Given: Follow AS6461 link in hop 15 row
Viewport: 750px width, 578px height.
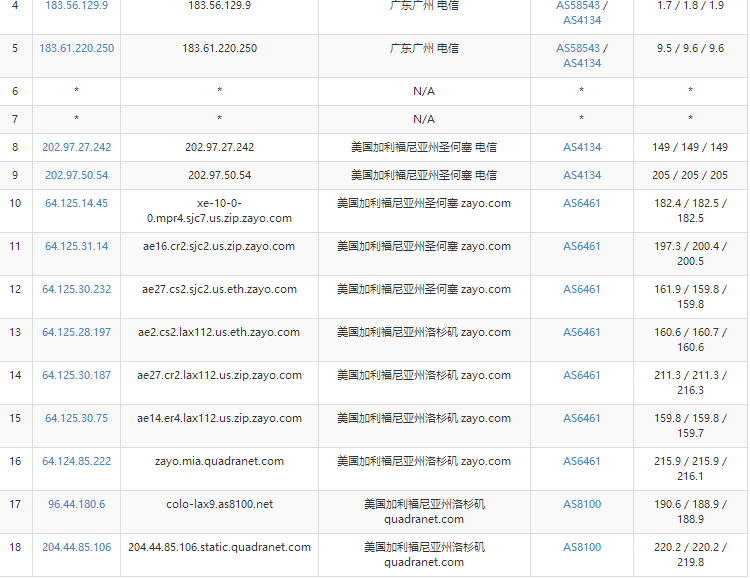Looking at the screenshot, I should 582,419.
